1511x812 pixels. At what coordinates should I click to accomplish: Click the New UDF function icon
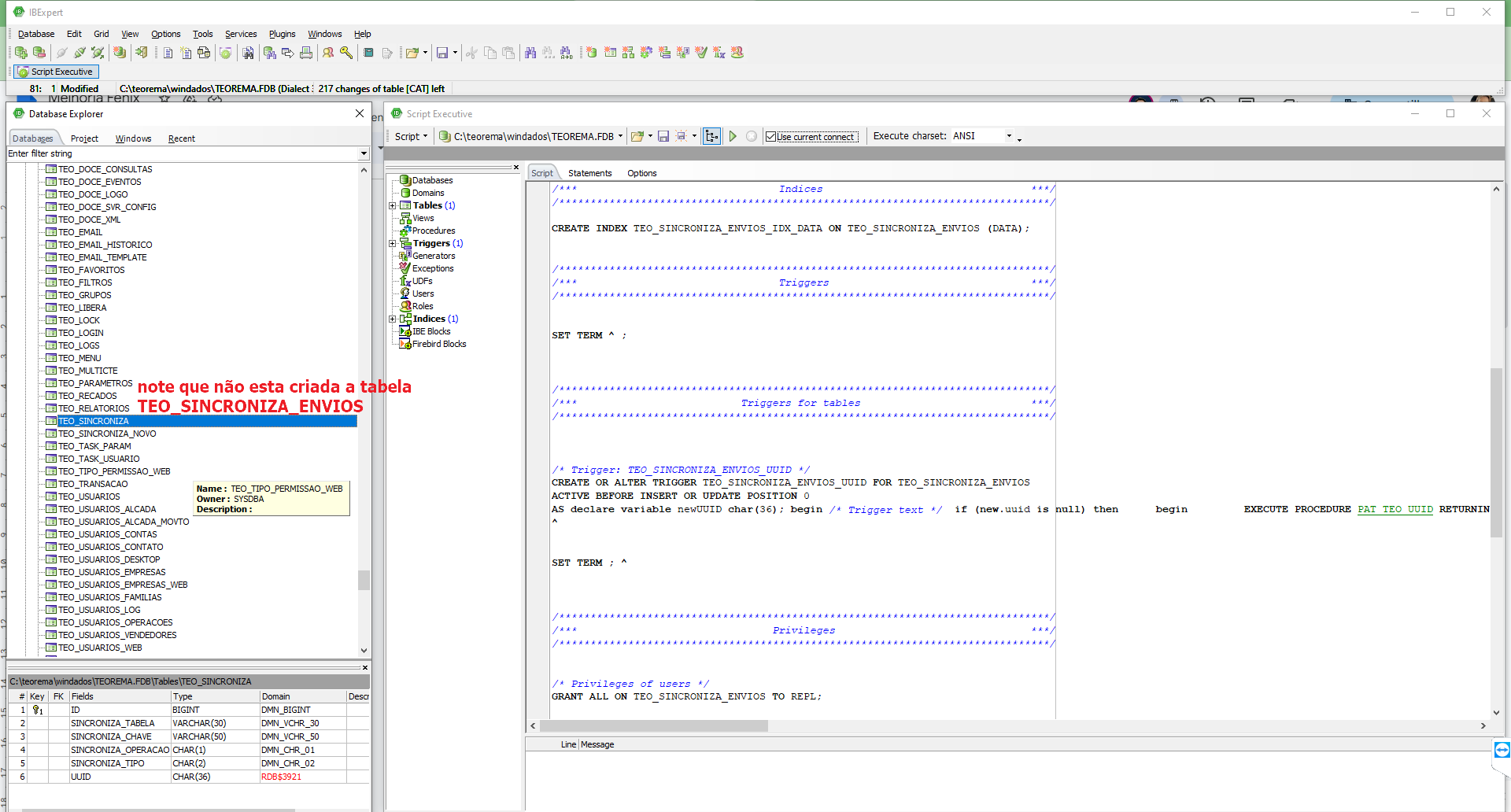point(719,53)
